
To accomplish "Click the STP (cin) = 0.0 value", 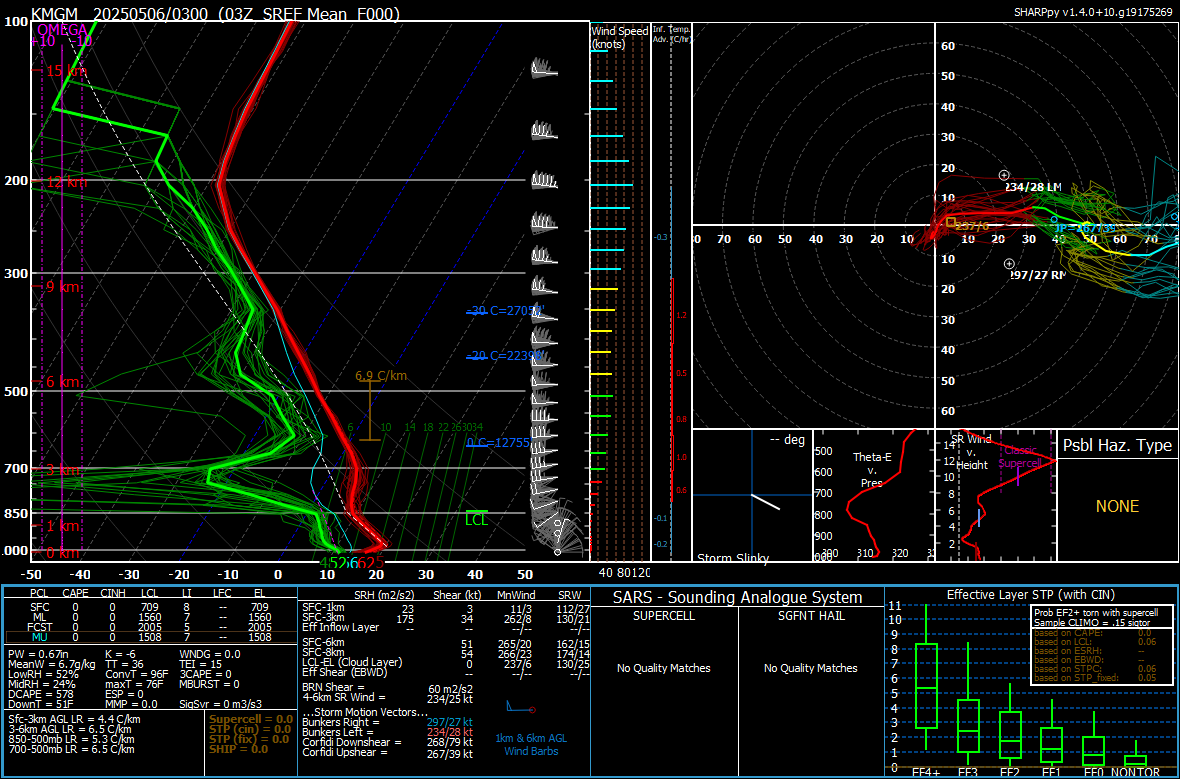I will pos(251,729).
